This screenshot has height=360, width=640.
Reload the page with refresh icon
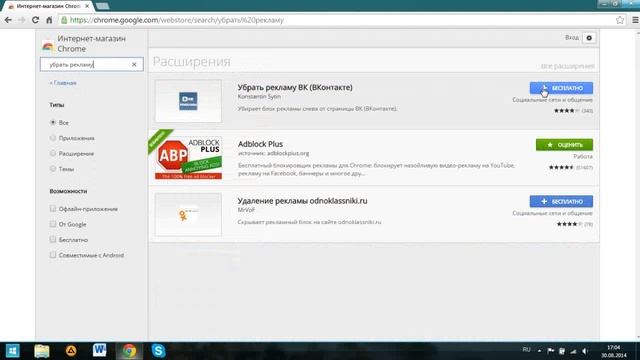pos(36,20)
